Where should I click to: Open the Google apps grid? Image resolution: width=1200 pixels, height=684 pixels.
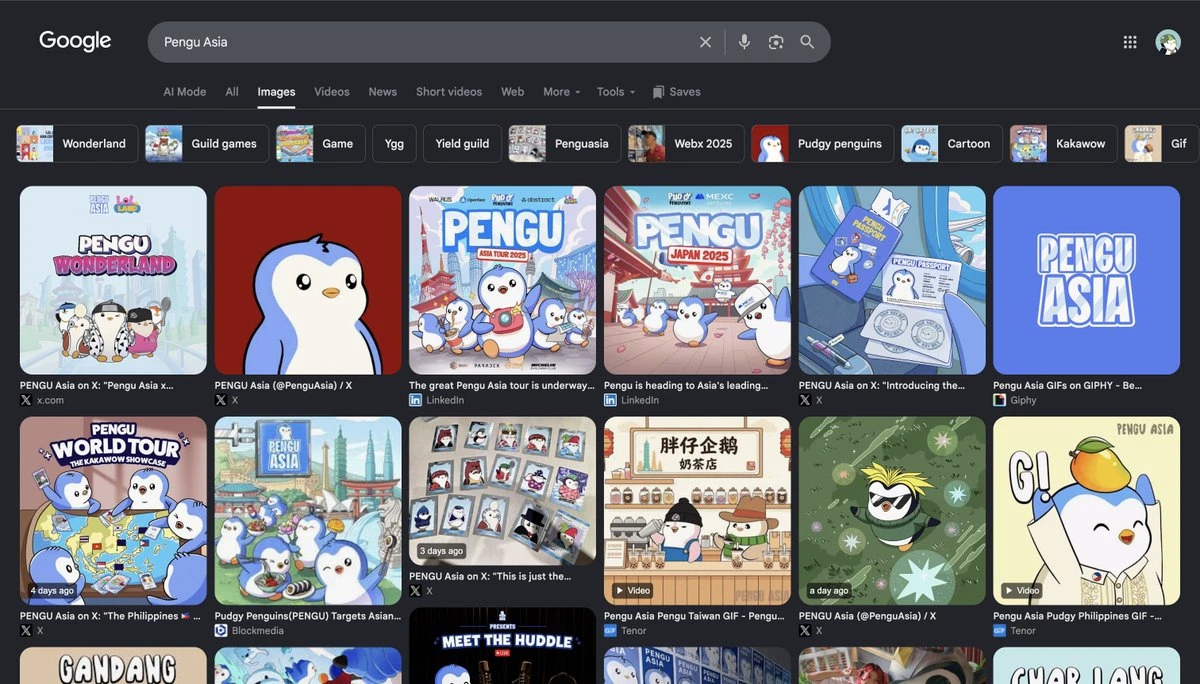point(1130,42)
